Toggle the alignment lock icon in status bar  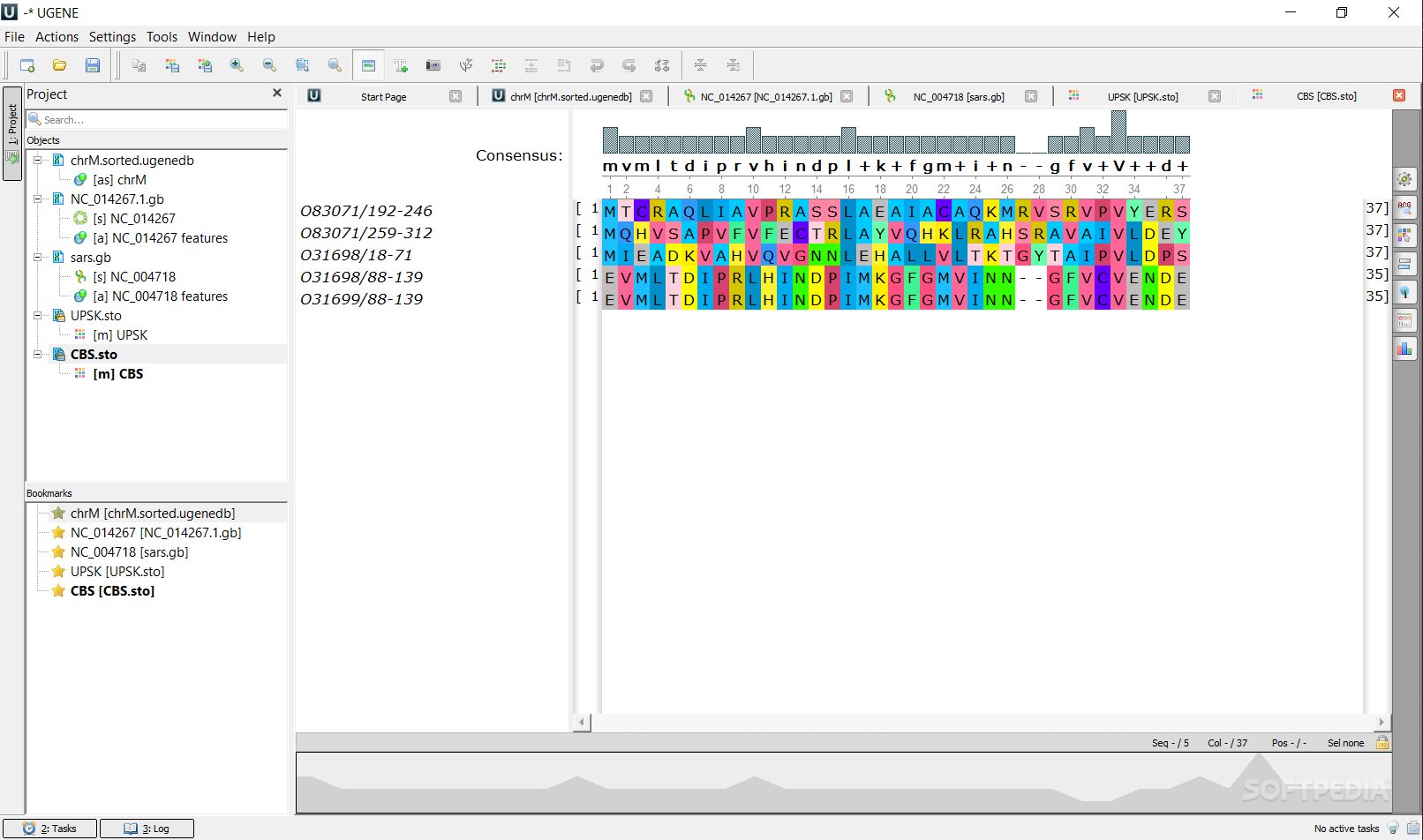tap(1382, 742)
